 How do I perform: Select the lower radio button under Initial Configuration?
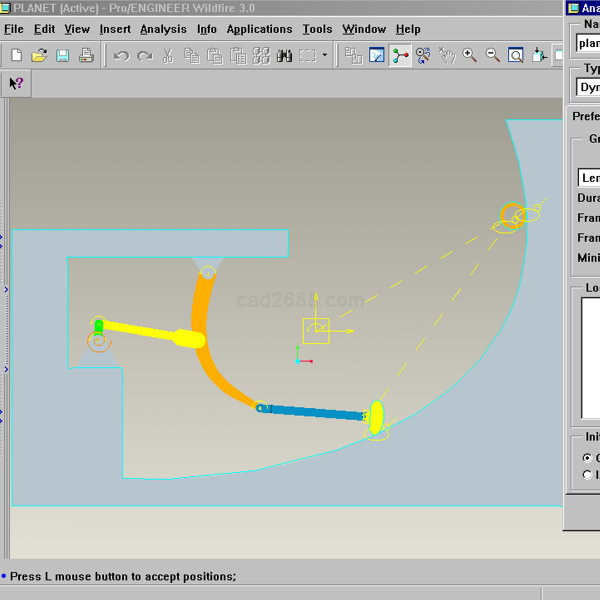(x=588, y=475)
